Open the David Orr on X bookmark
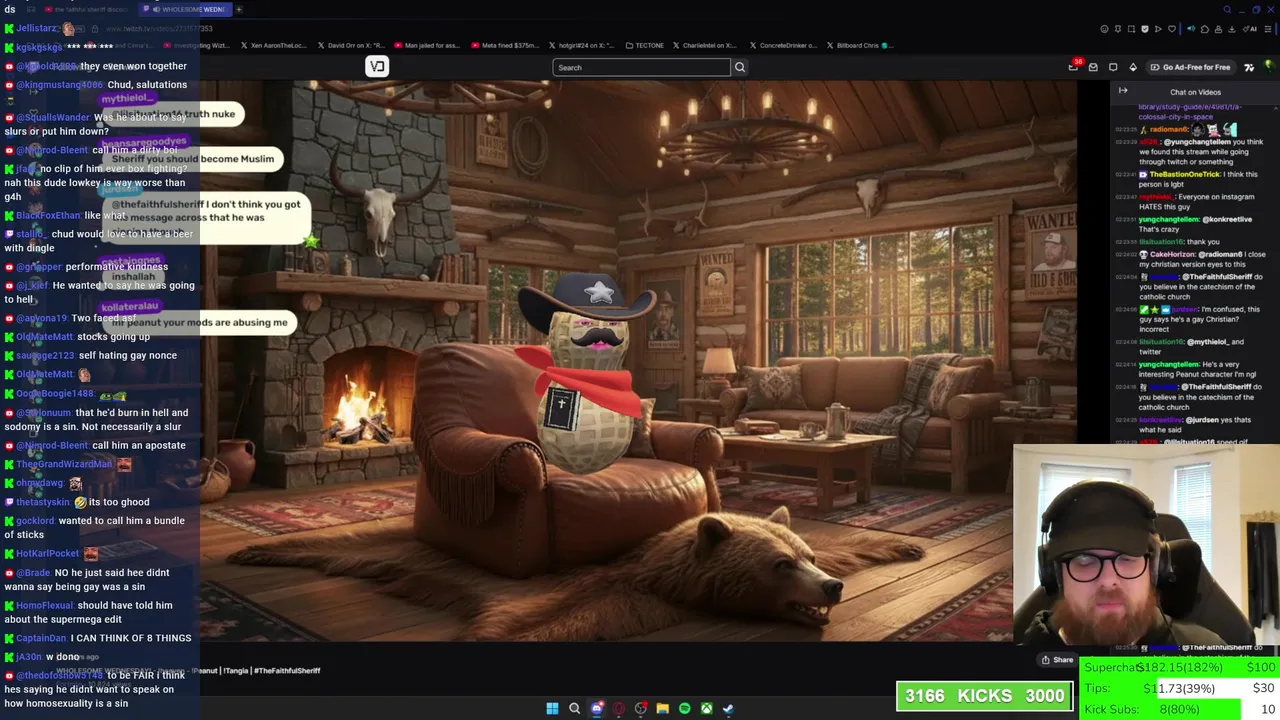 point(349,45)
